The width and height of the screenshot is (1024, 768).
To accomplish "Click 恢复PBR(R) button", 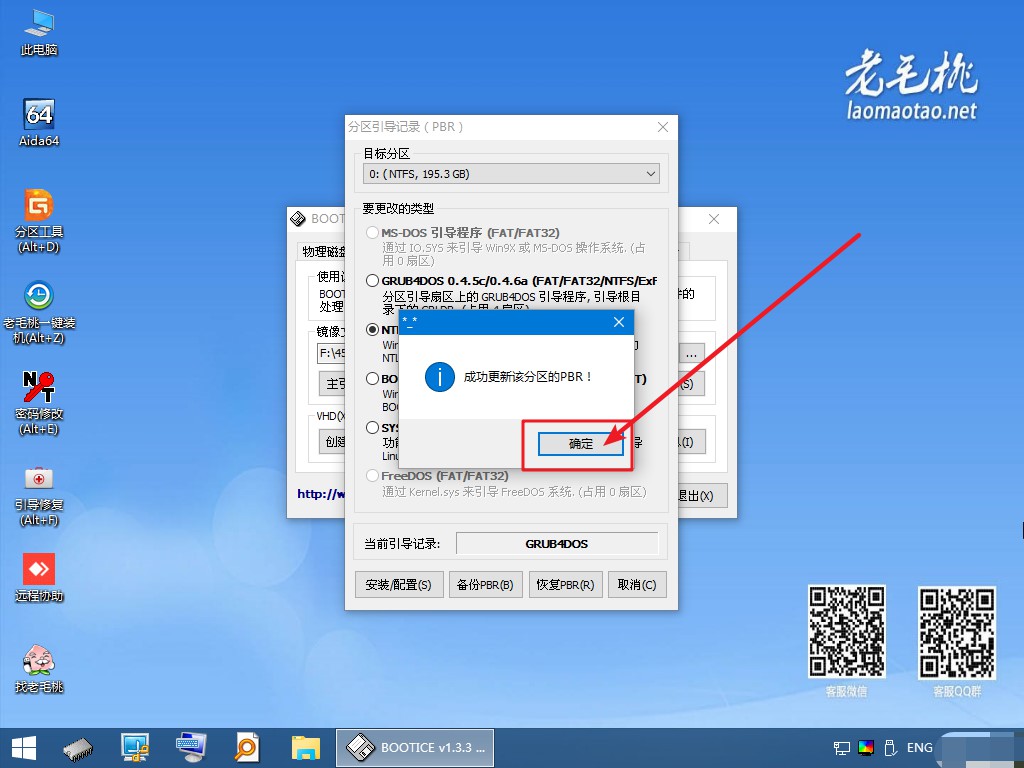I will coord(566,584).
